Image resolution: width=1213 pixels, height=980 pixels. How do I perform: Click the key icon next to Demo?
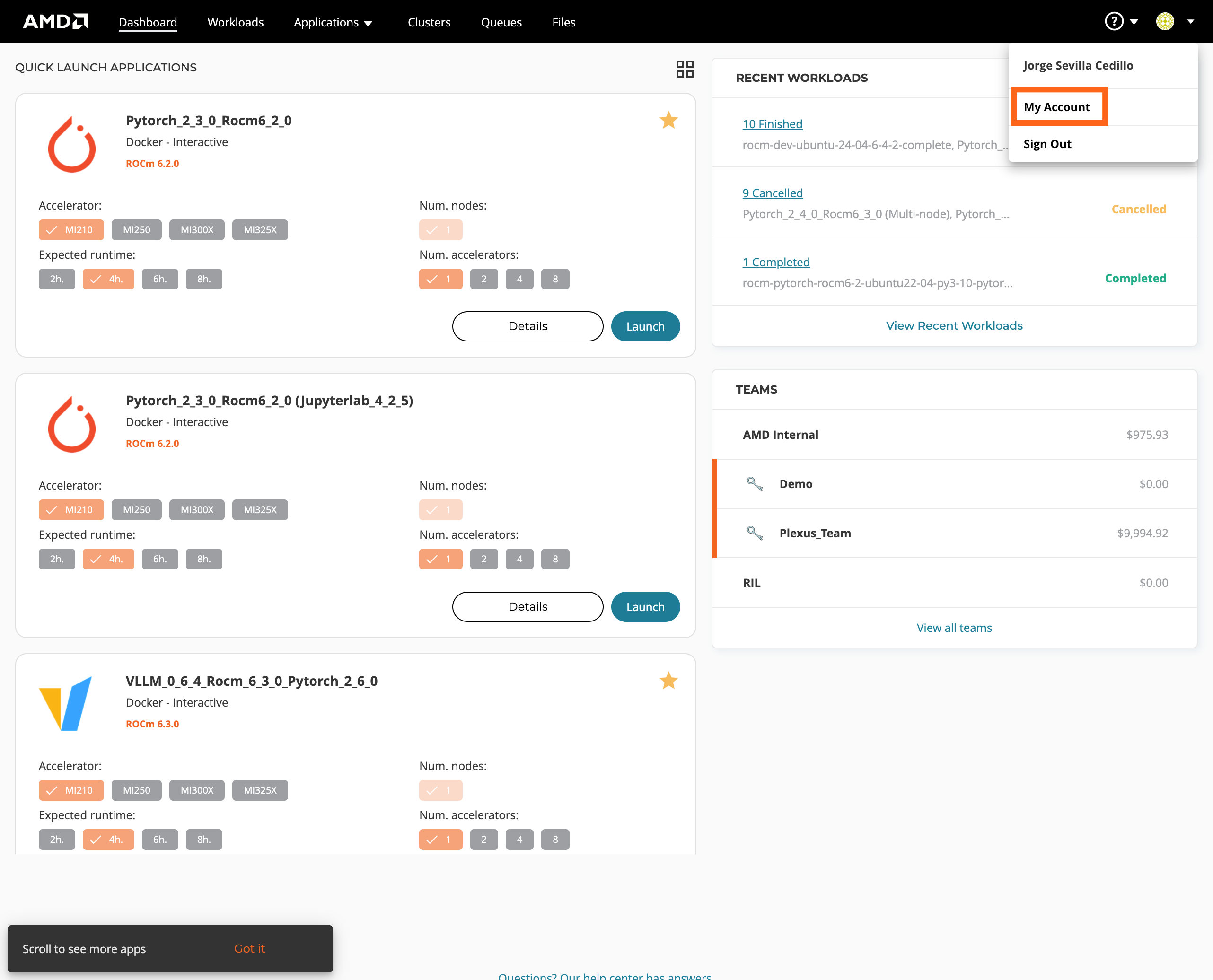tap(755, 484)
